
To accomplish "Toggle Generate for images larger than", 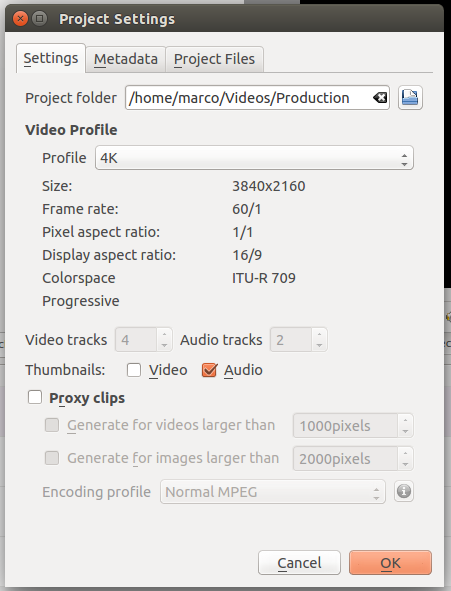I will point(52,458).
